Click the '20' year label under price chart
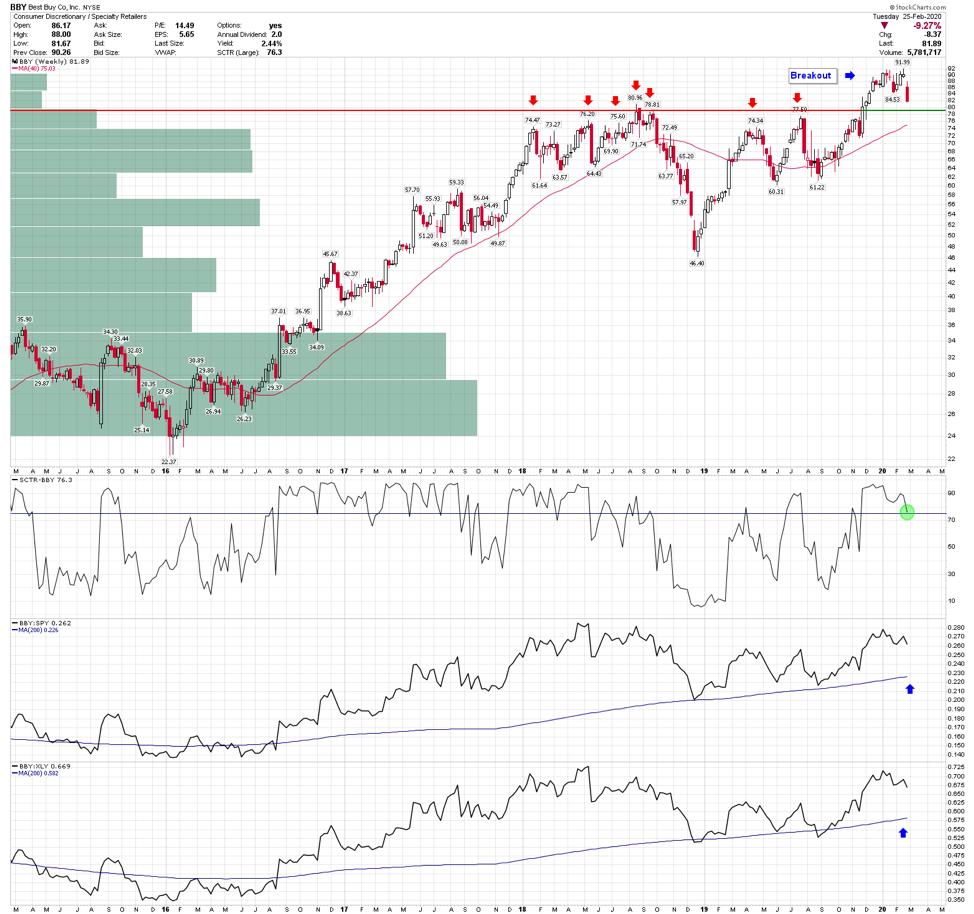This screenshot has width=974, height=914. pos(882,471)
